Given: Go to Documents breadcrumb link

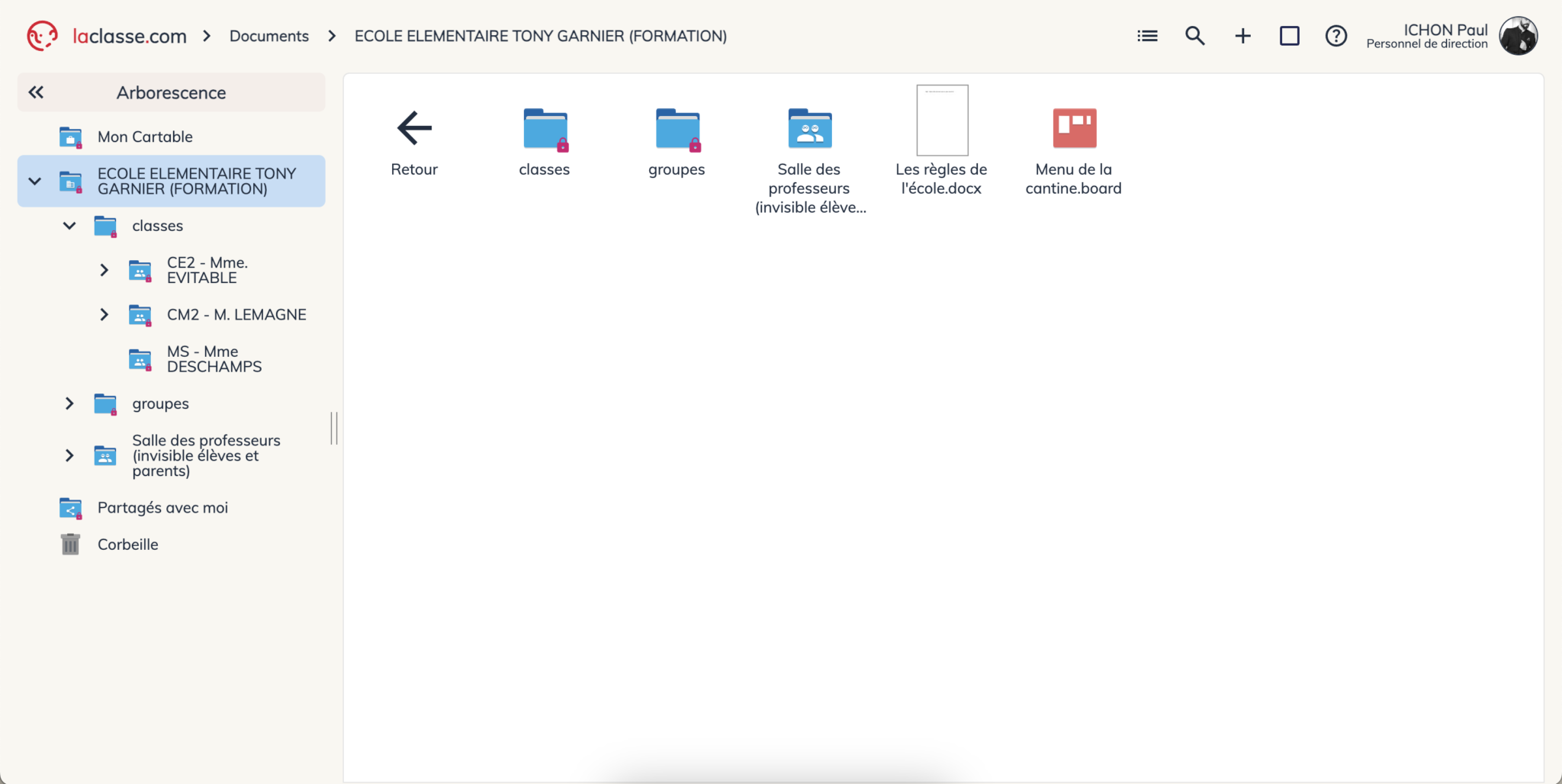Looking at the screenshot, I should click(x=268, y=36).
